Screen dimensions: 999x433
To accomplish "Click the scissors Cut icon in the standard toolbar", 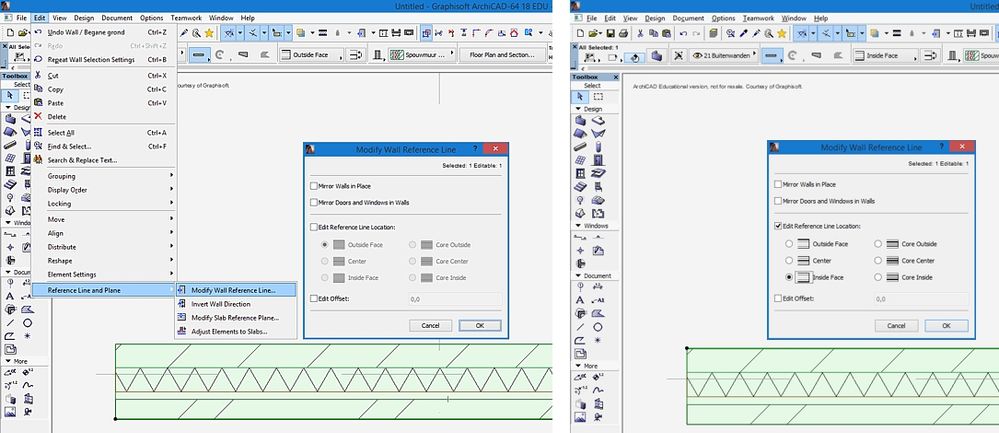I will point(640,33).
